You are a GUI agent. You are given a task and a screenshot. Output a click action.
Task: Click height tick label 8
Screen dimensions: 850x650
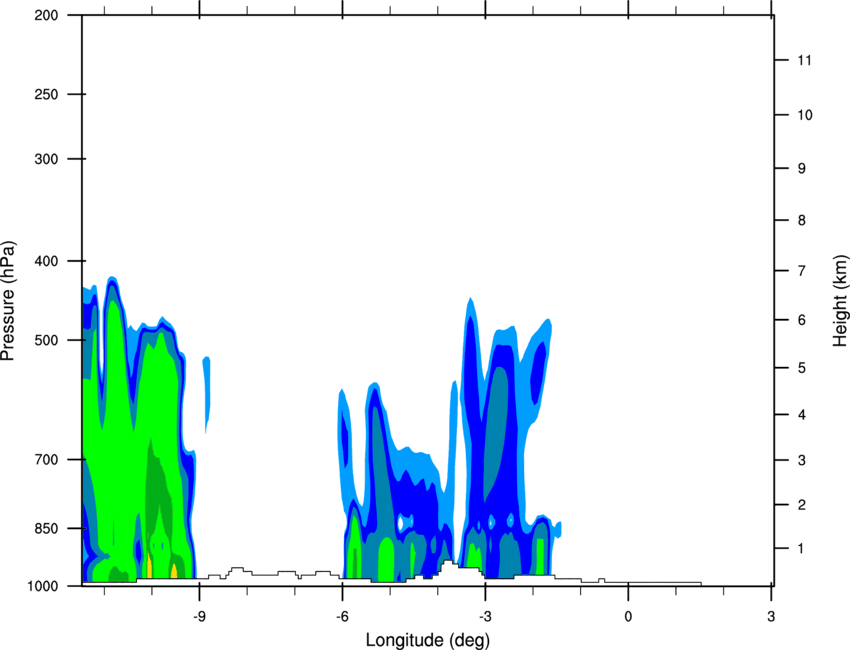[802, 220]
